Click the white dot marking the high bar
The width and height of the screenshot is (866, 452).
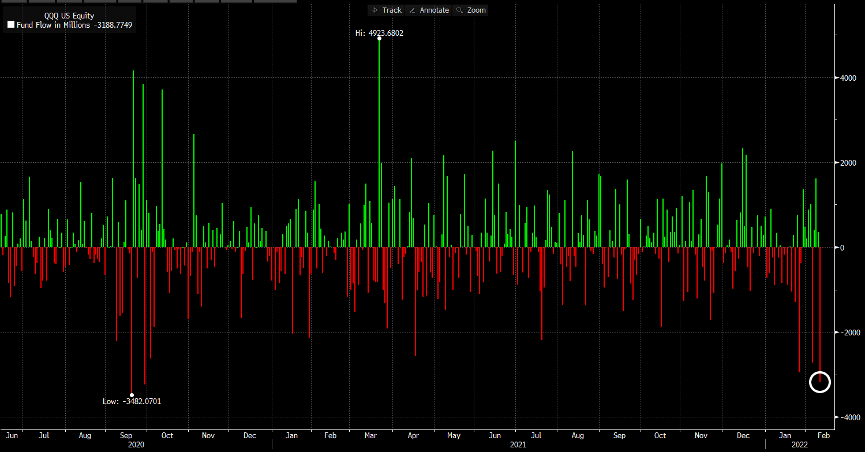coord(379,39)
